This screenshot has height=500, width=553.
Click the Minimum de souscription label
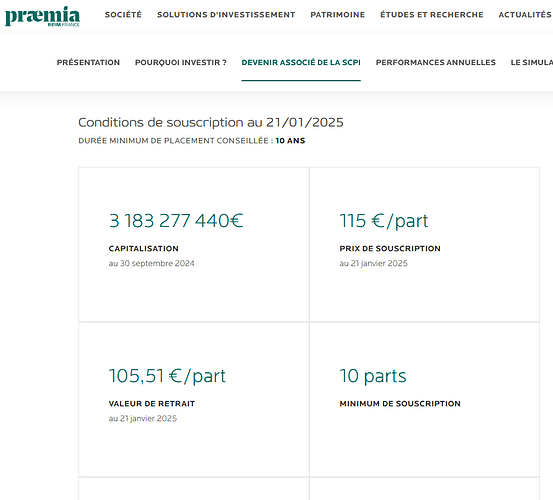[400, 404]
